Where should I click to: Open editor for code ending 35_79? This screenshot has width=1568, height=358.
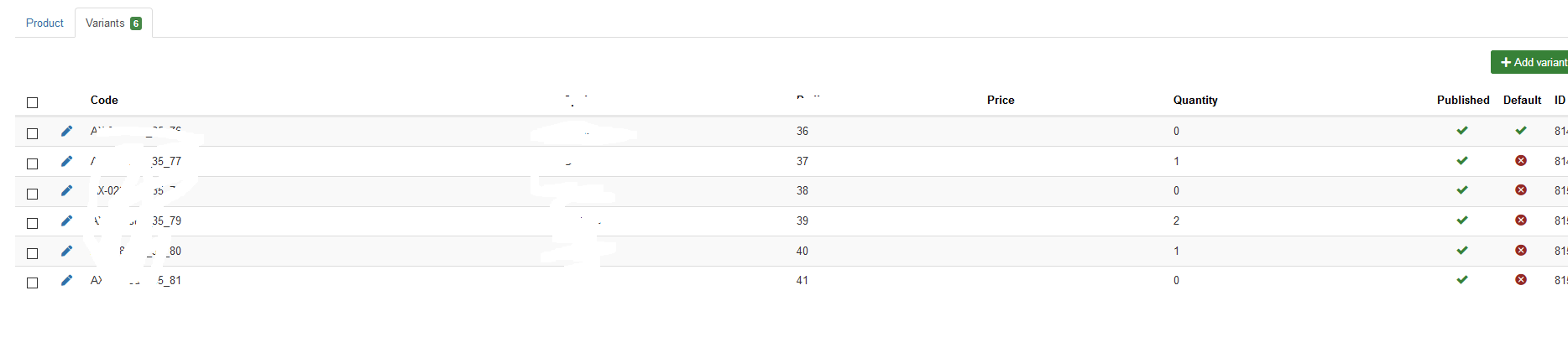click(67, 221)
